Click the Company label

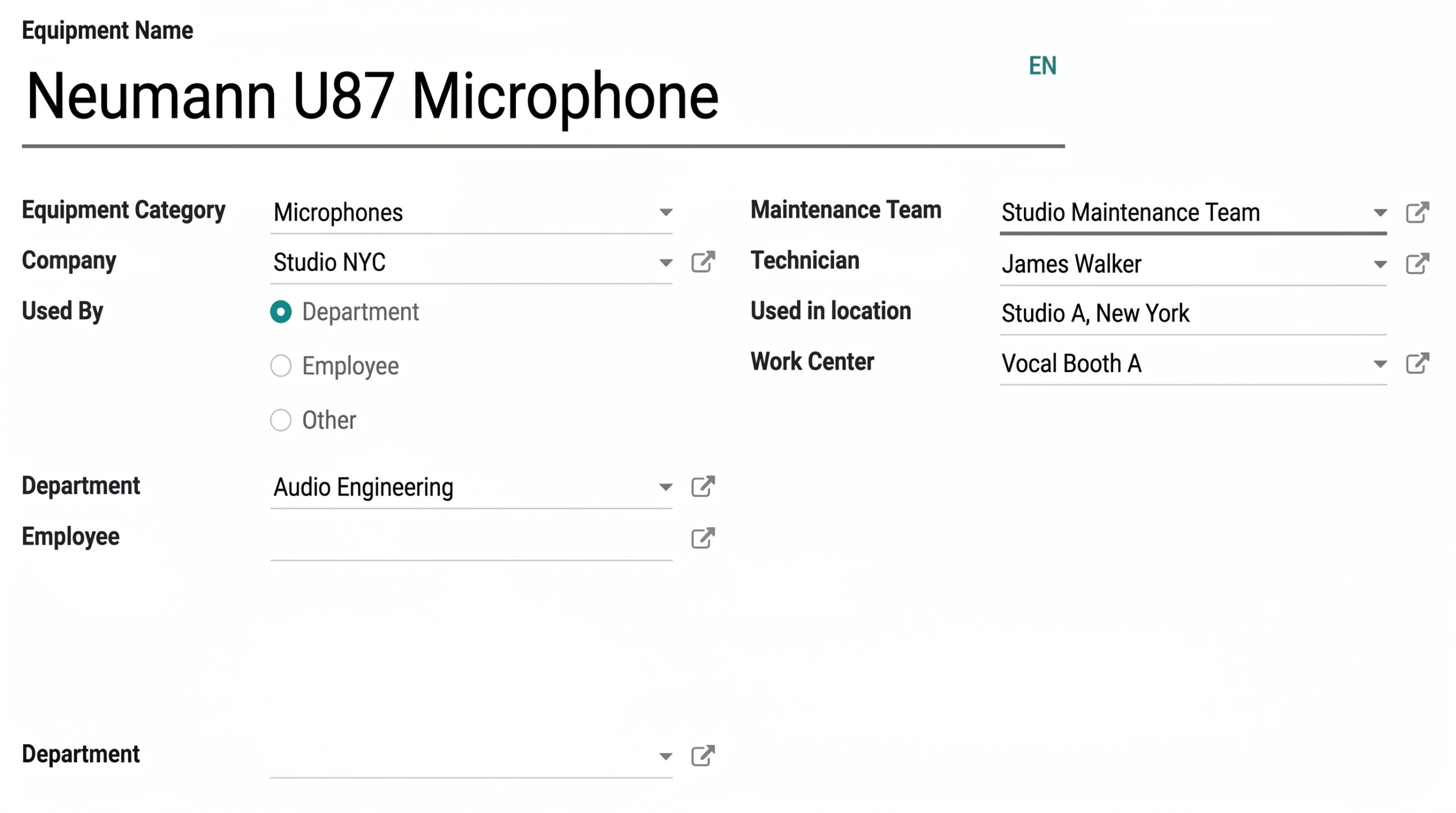click(69, 261)
